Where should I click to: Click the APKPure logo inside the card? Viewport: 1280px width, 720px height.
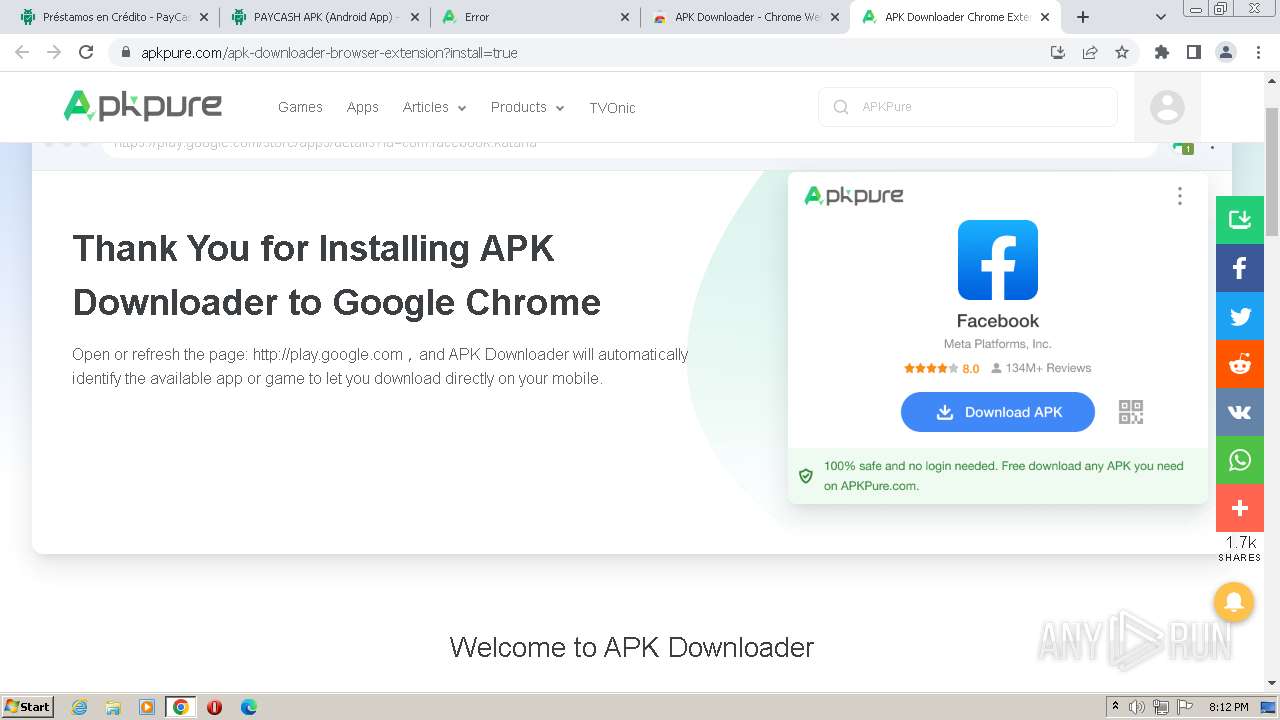pyautogui.click(x=854, y=196)
